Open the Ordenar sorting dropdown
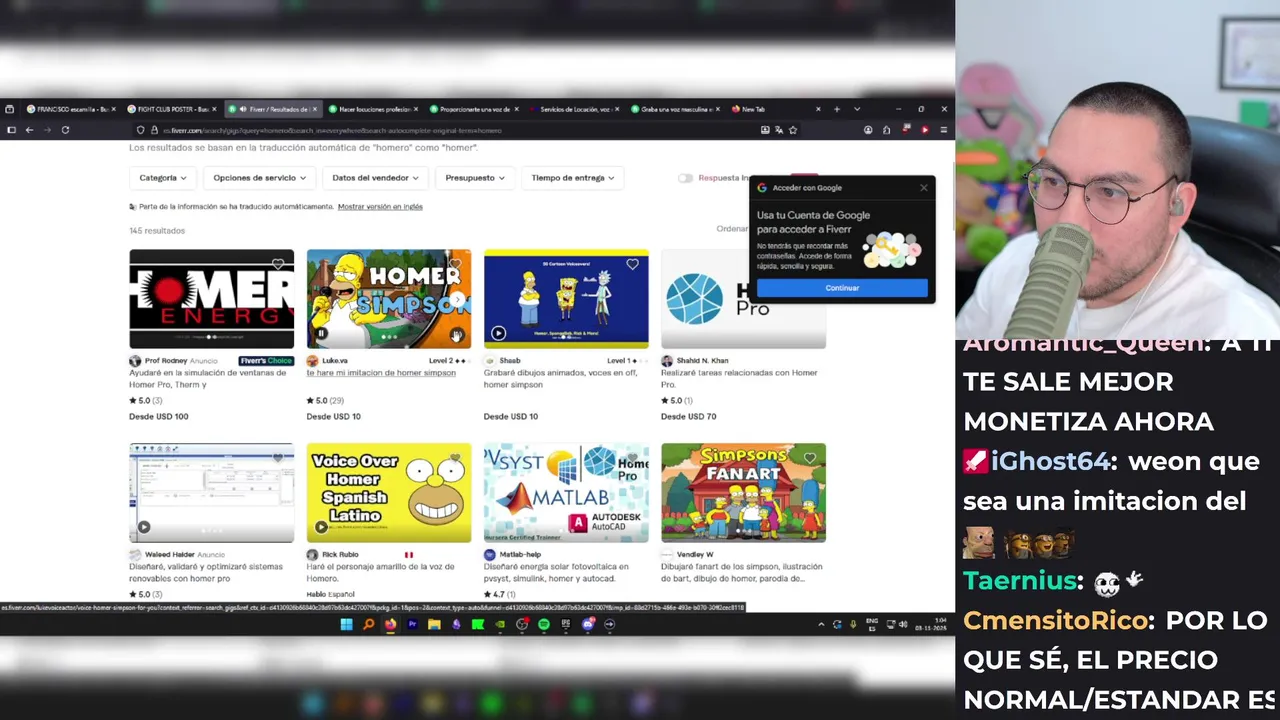 (x=732, y=229)
